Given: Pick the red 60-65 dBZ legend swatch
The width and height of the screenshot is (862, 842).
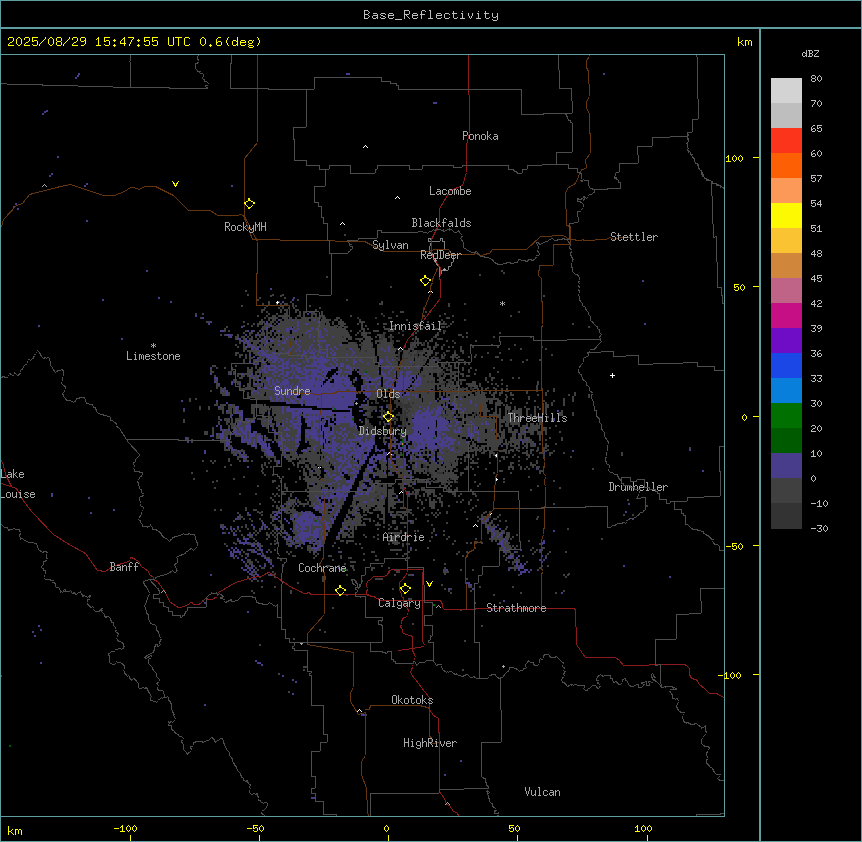Looking at the screenshot, I should click(x=786, y=140).
